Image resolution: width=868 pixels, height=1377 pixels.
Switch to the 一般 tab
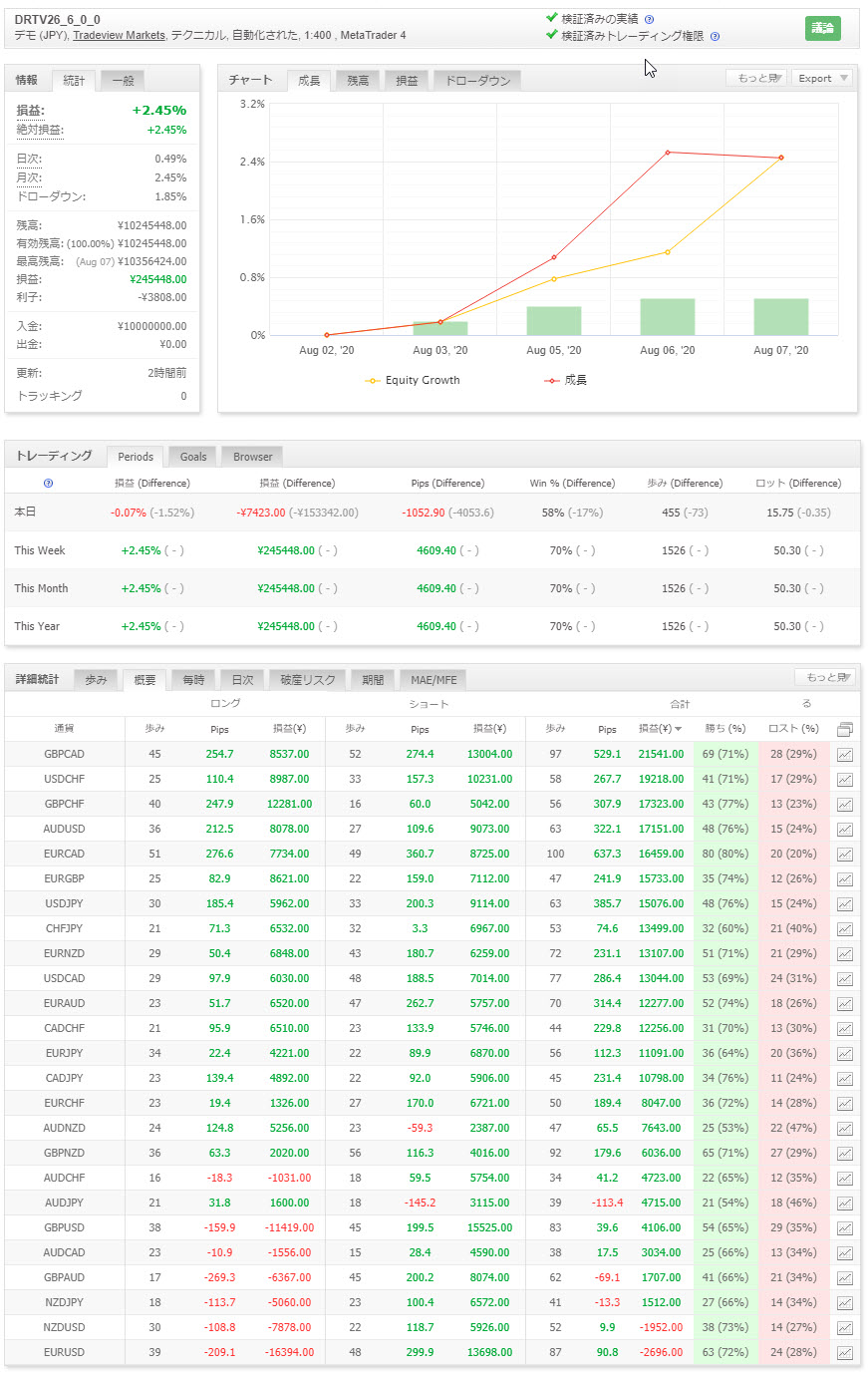coord(124,80)
